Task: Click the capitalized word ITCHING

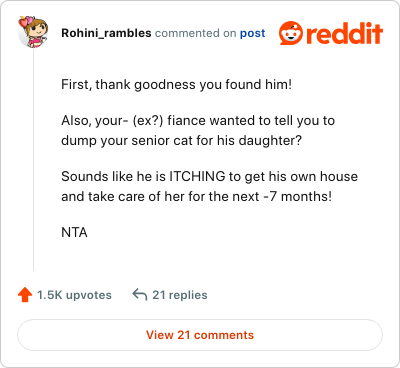Action: click(197, 176)
